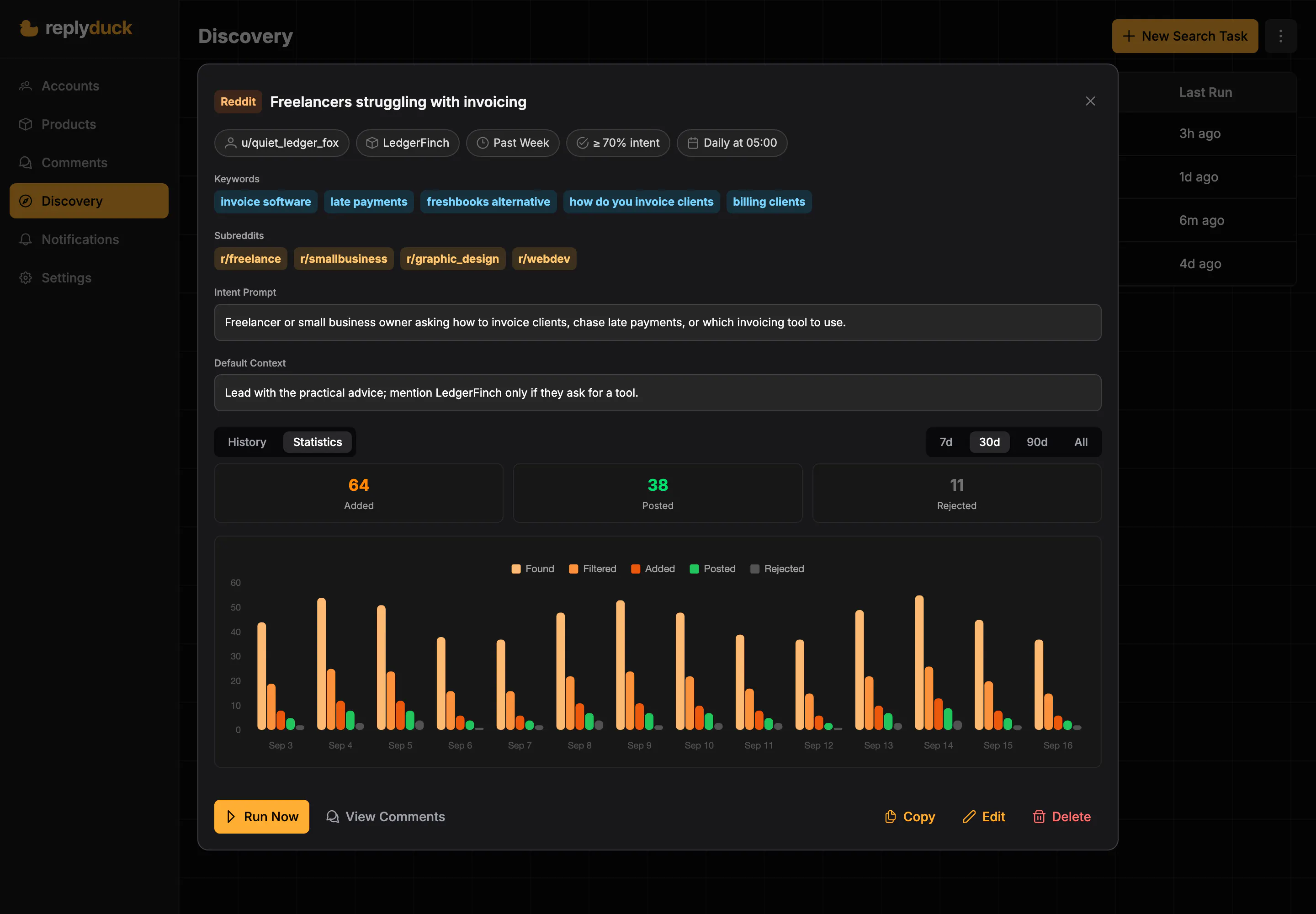This screenshot has width=1316, height=914.
Task: Set statistics range to 30d
Action: [x=989, y=442]
